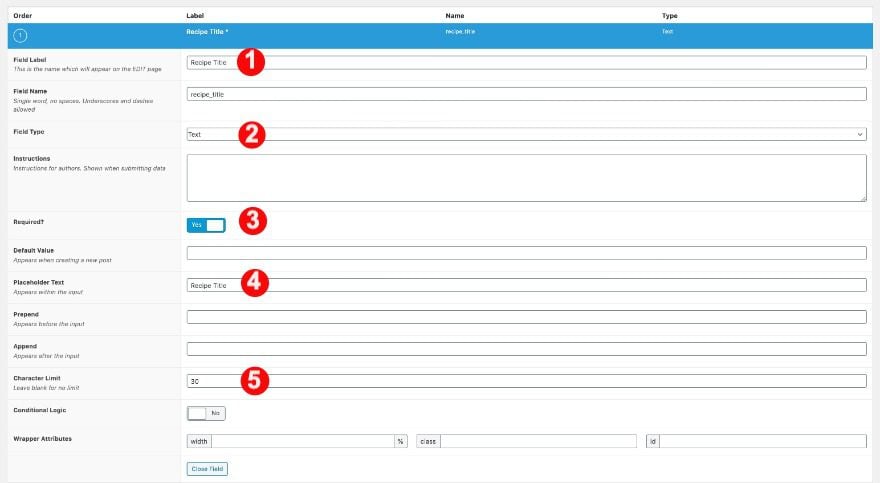Select the Placeholder Text input
This screenshot has height=483, width=880.
[526, 285]
